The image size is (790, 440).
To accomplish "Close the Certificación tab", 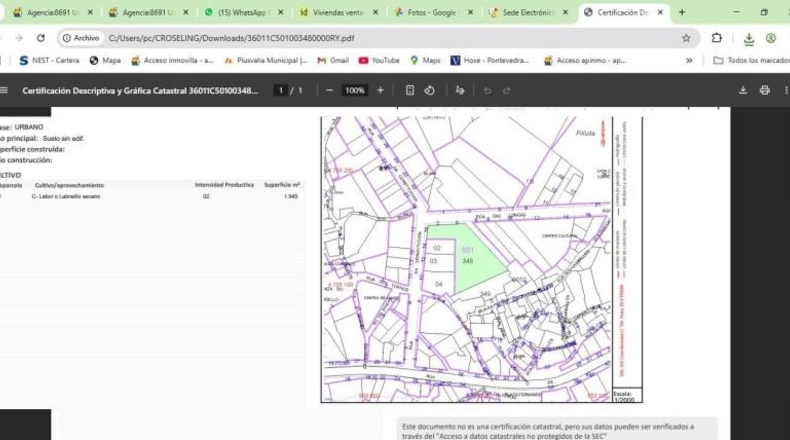I will coord(660,12).
